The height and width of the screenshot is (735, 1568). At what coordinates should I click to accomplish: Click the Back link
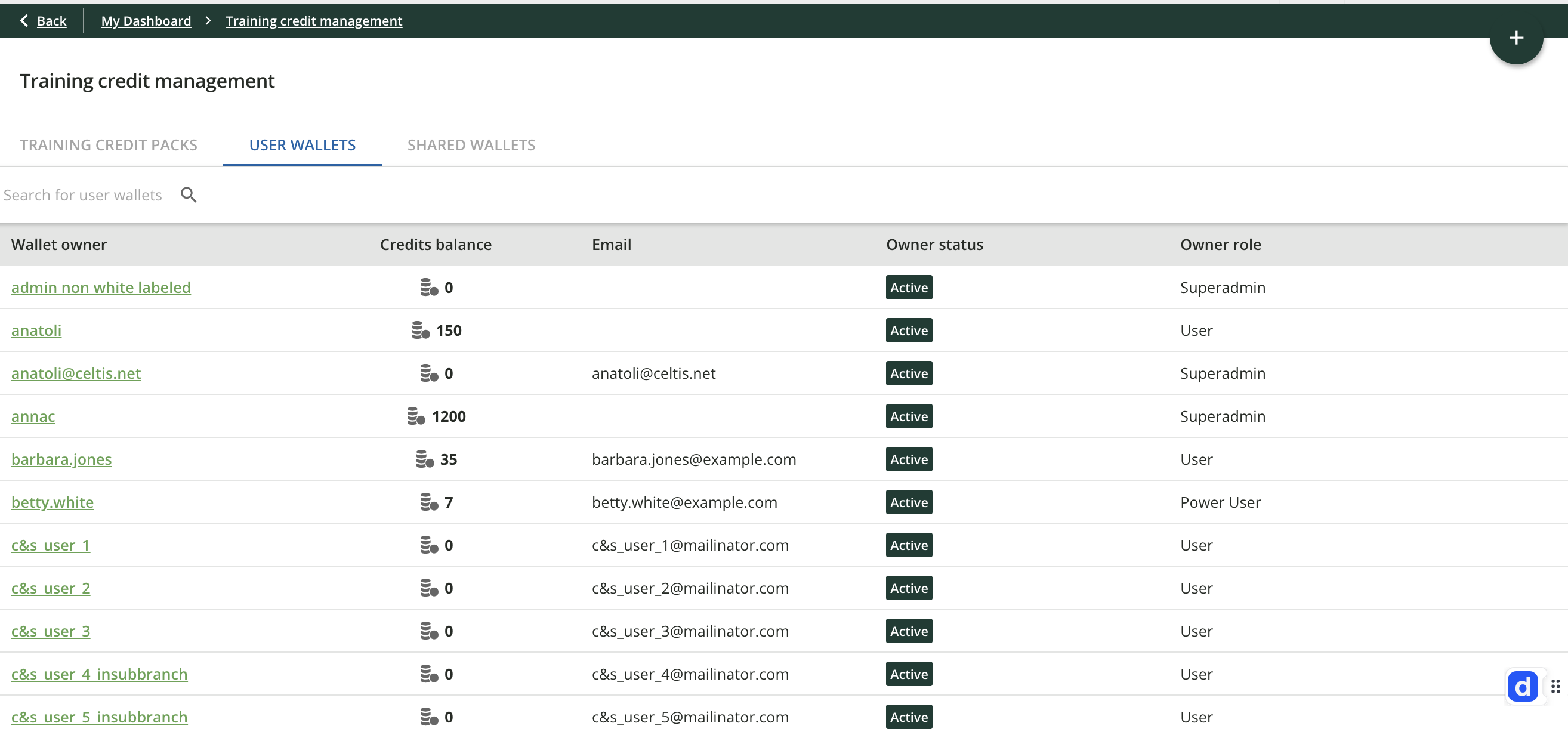pyautogui.click(x=51, y=21)
